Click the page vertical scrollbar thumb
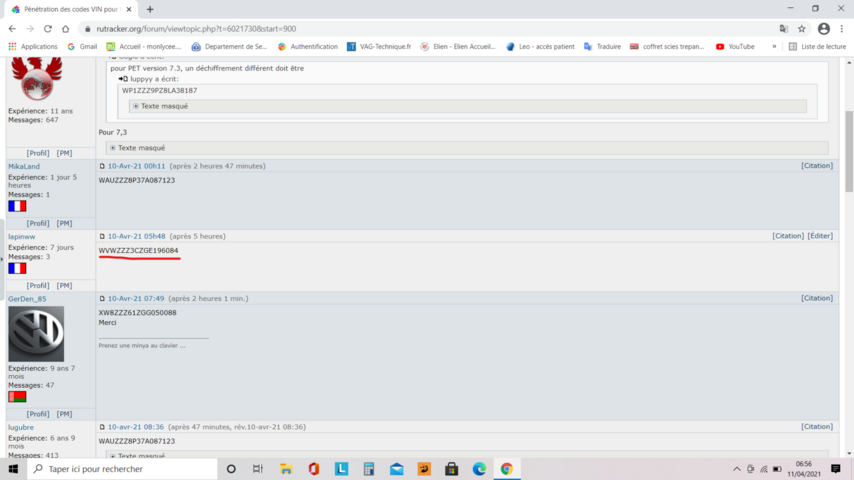 [849, 151]
